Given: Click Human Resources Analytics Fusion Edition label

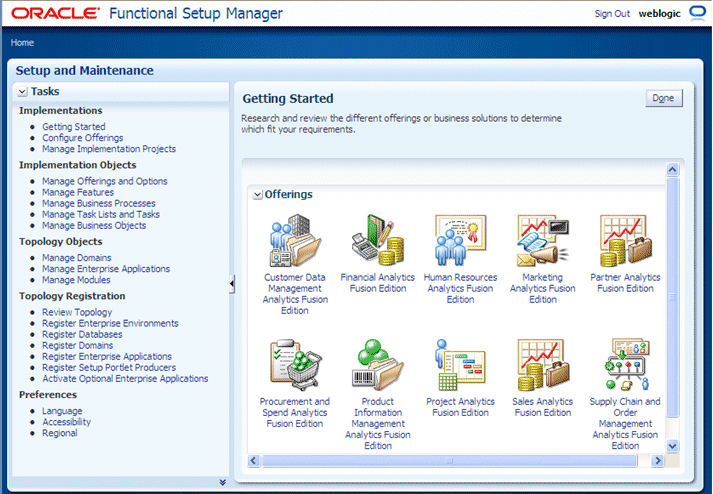Looking at the screenshot, I should [460, 288].
